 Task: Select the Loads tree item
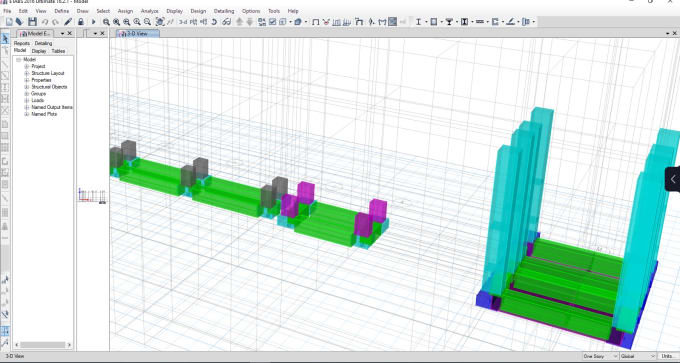pos(38,100)
